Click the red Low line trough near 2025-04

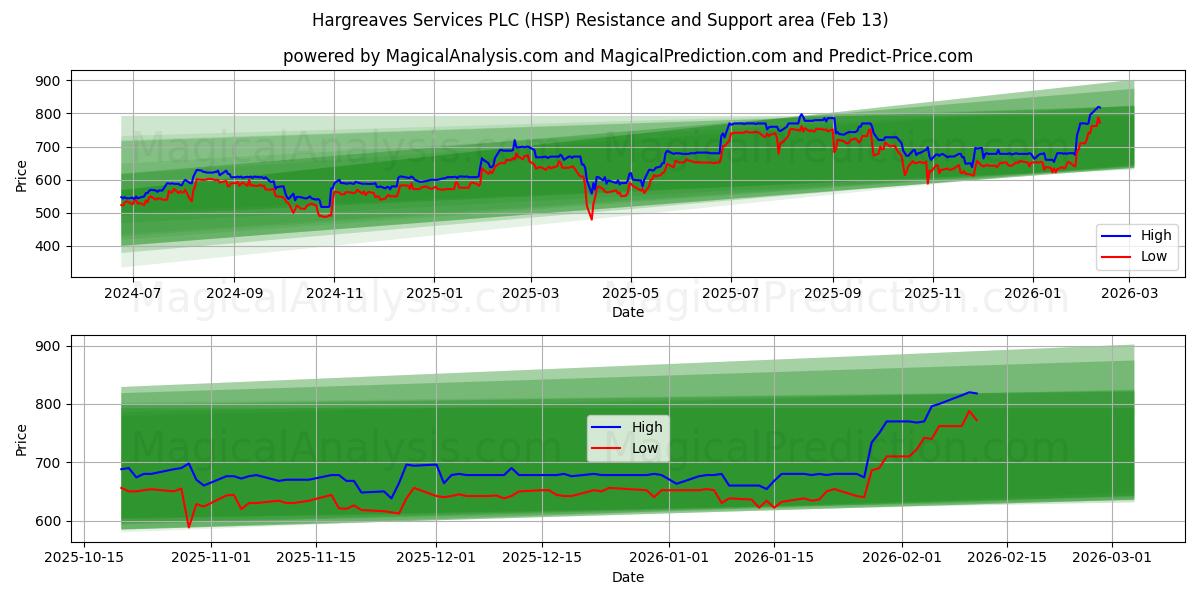click(x=591, y=218)
